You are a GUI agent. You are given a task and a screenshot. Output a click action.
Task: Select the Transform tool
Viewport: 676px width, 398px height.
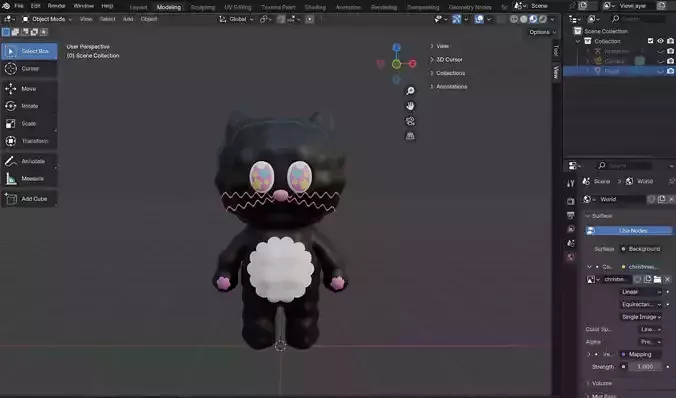(29, 141)
